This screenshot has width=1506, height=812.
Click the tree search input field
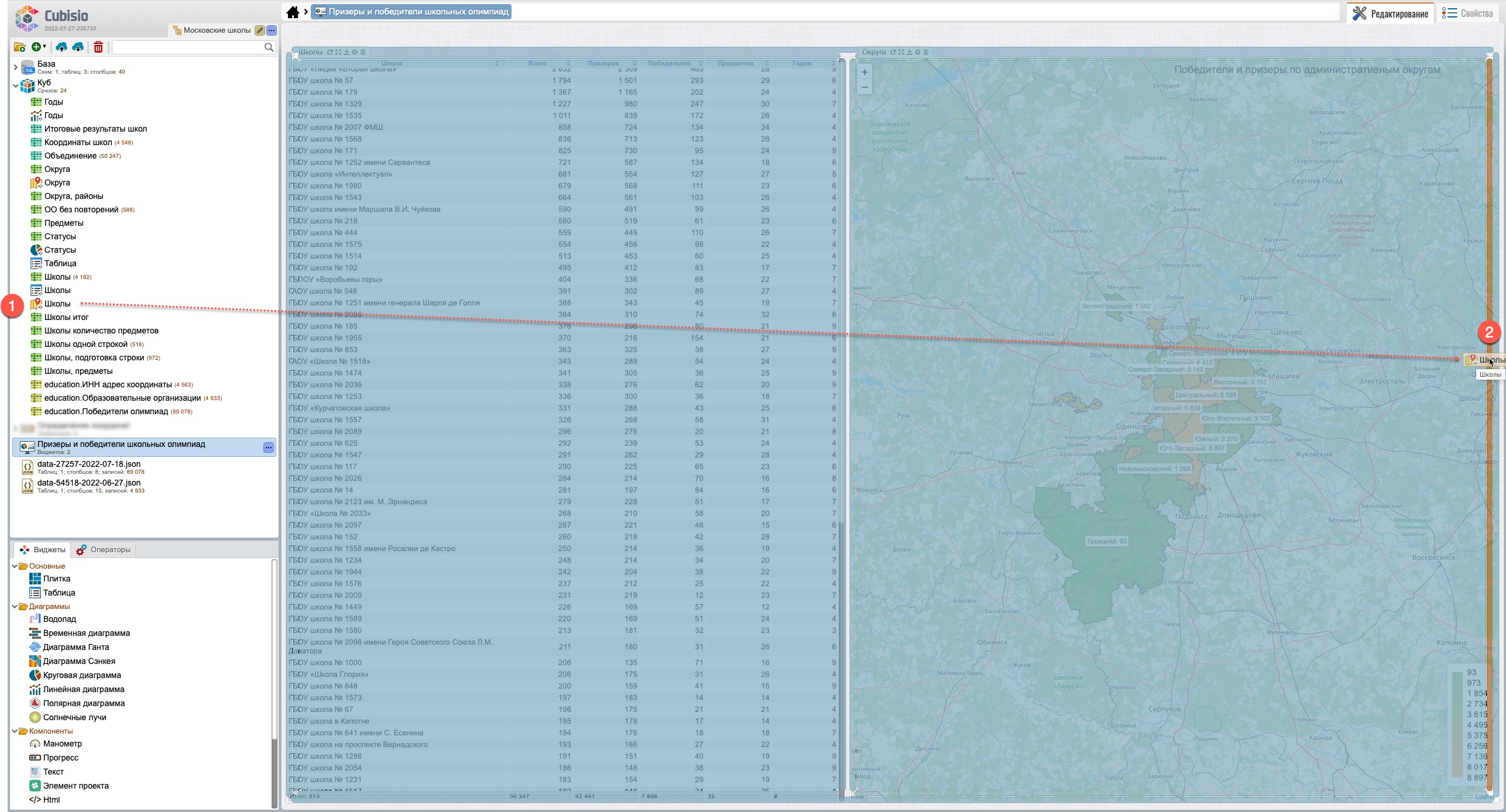click(x=187, y=47)
